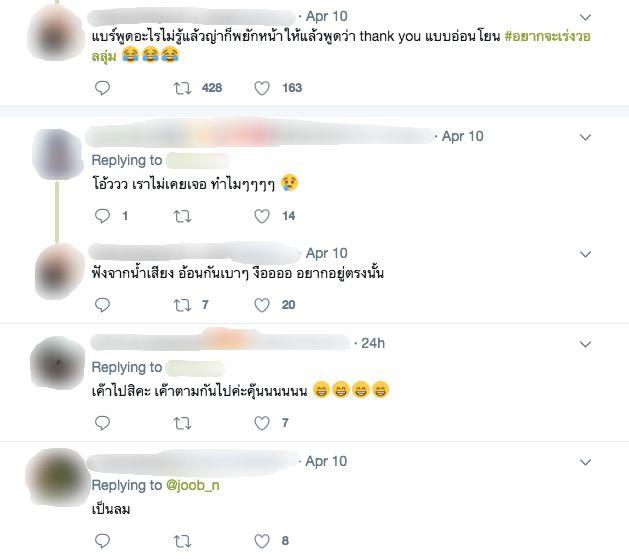Image resolution: width=629 pixels, height=559 pixels.
Task: Like the tweet with 20 likes
Action: [x=262, y=305]
